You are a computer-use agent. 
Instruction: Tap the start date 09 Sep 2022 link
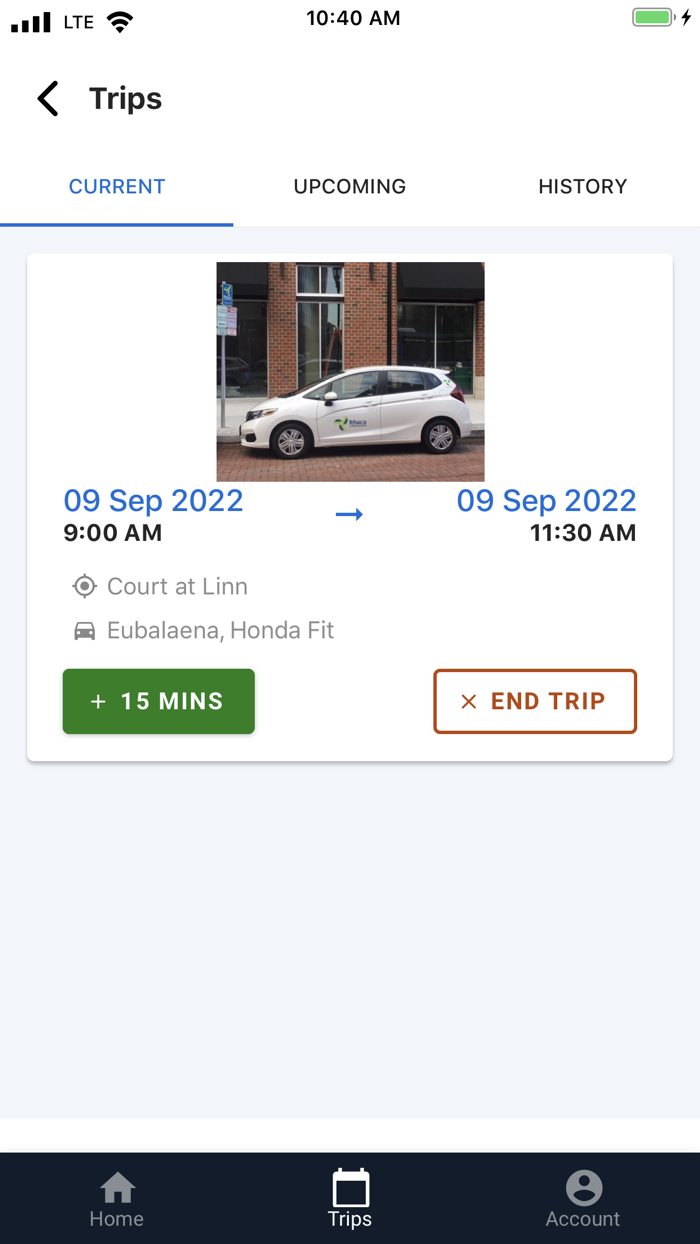pos(153,500)
